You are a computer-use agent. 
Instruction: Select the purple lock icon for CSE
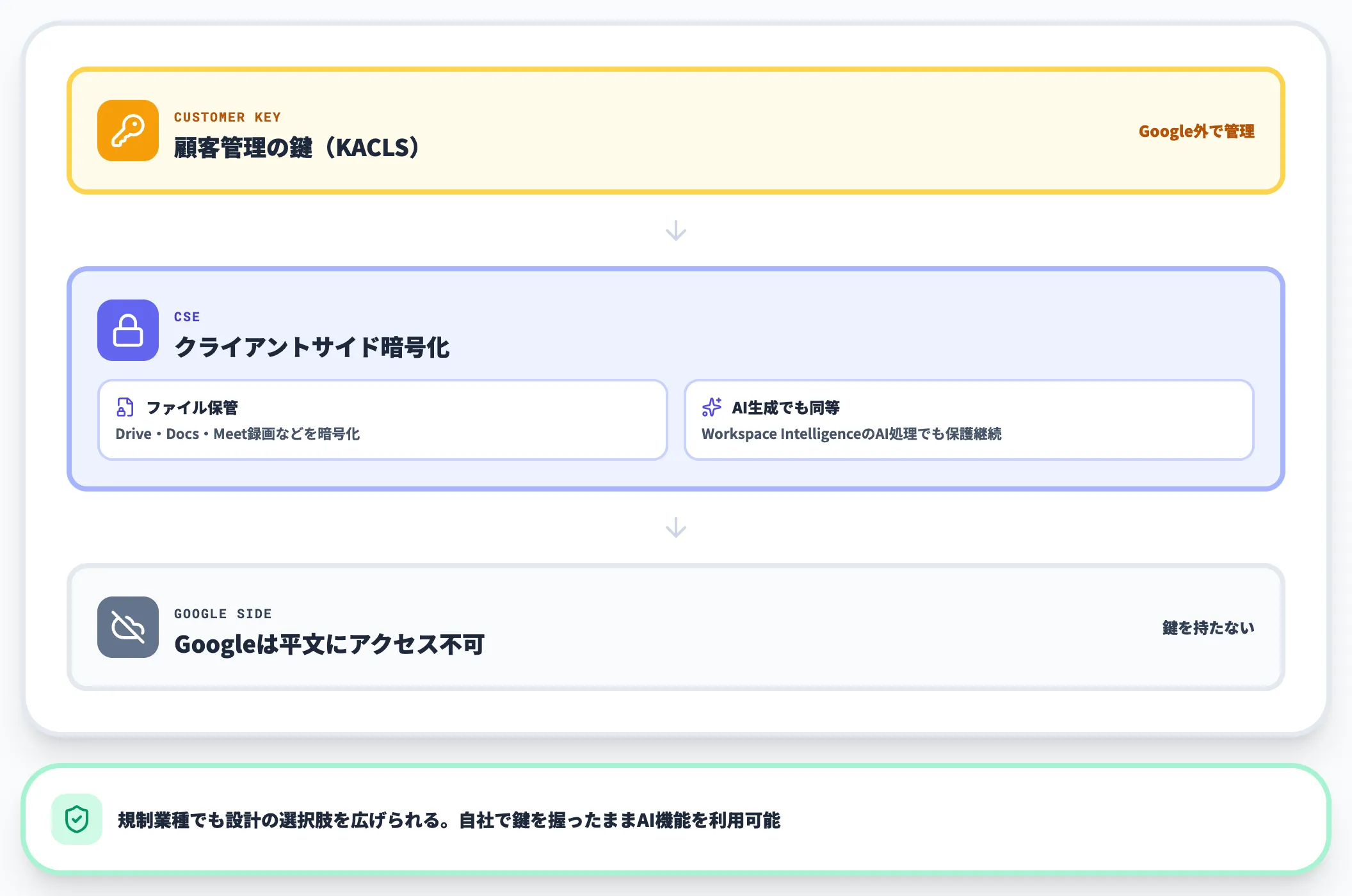(127, 331)
